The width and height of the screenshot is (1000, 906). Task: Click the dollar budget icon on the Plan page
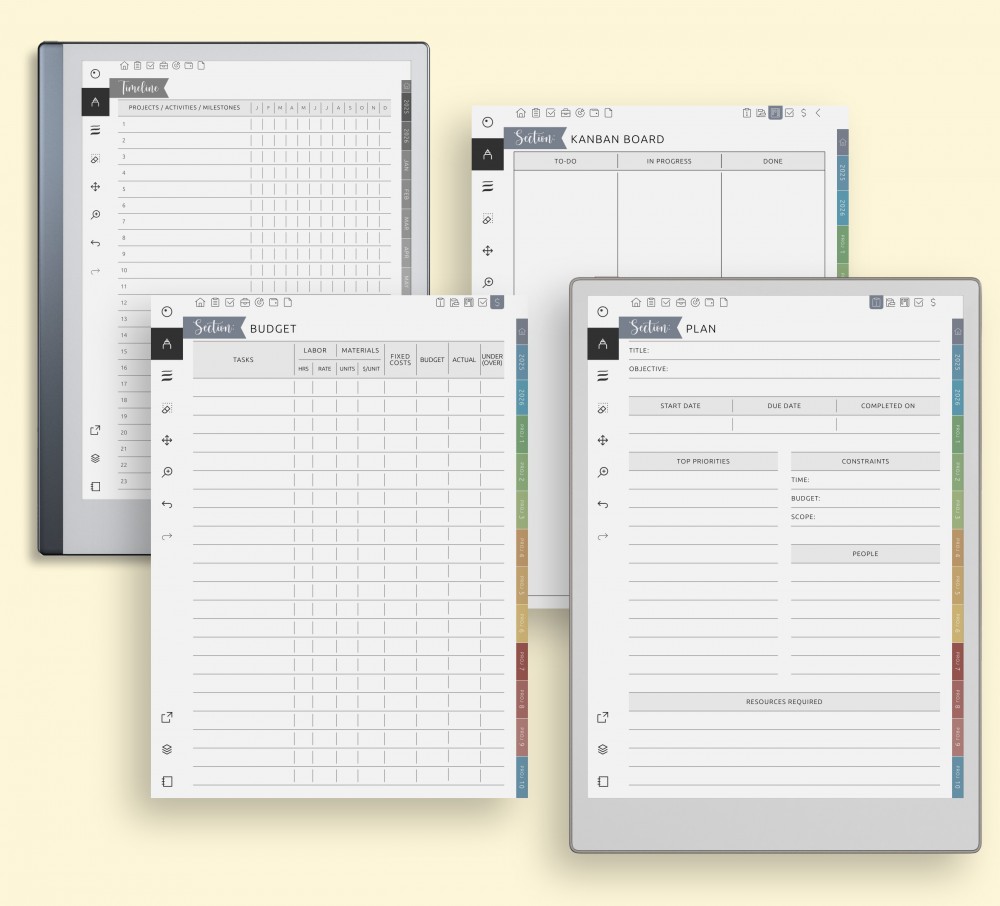click(x=933, y=302)
